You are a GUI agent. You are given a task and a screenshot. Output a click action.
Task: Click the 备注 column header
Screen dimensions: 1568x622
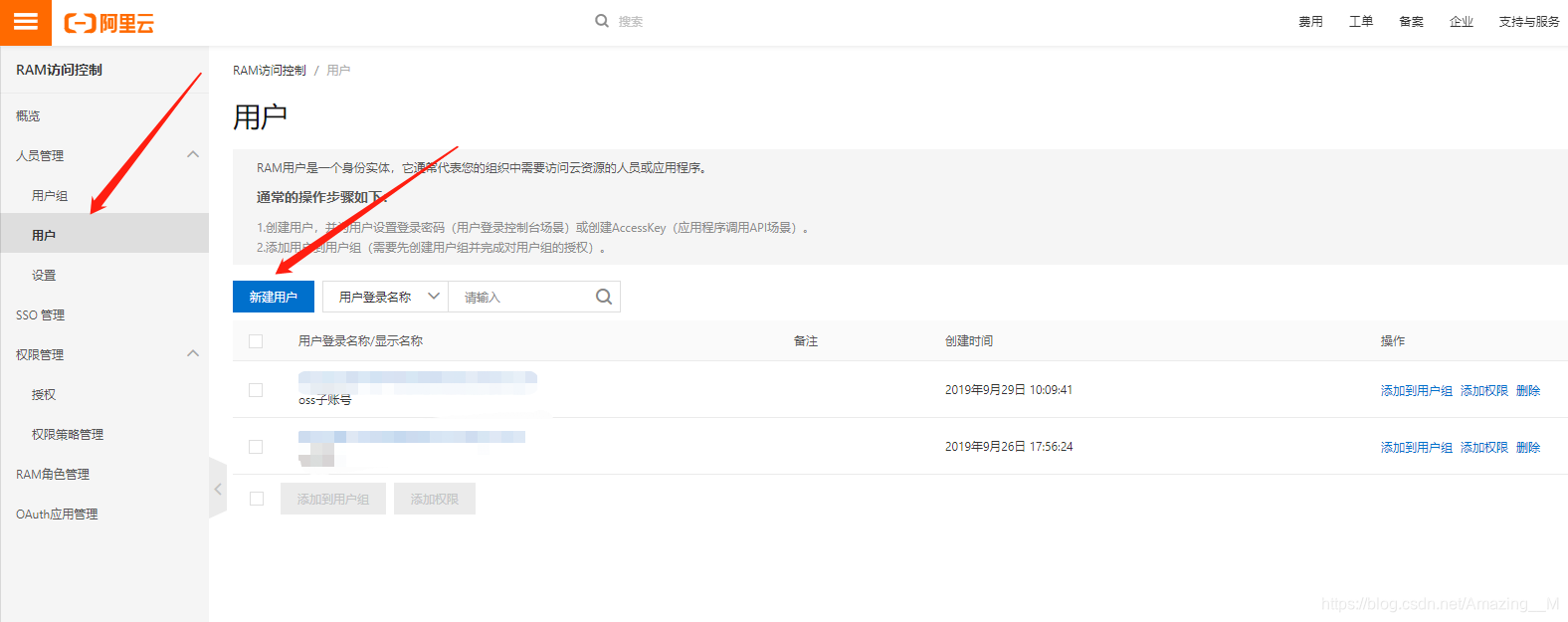pos(806,341)
